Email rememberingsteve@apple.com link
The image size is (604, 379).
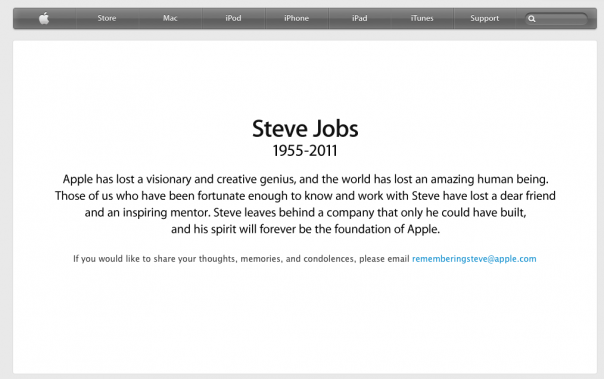[x=474, y=259]
